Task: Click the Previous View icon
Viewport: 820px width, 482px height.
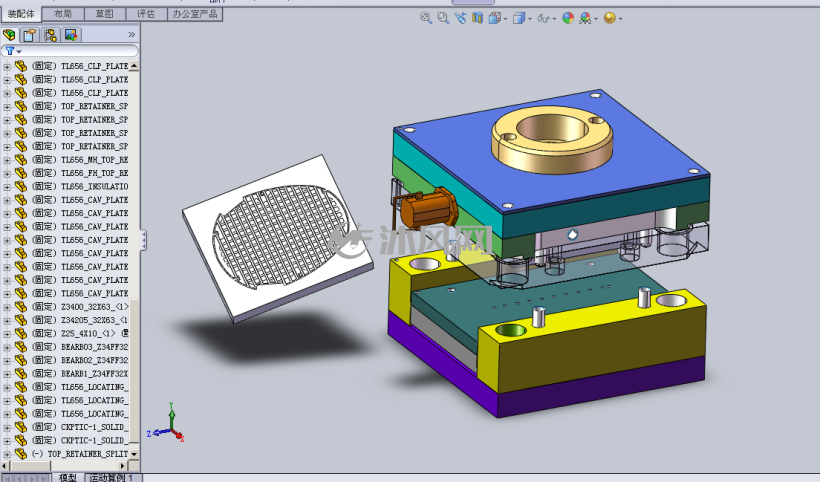Action: [460, 18]
